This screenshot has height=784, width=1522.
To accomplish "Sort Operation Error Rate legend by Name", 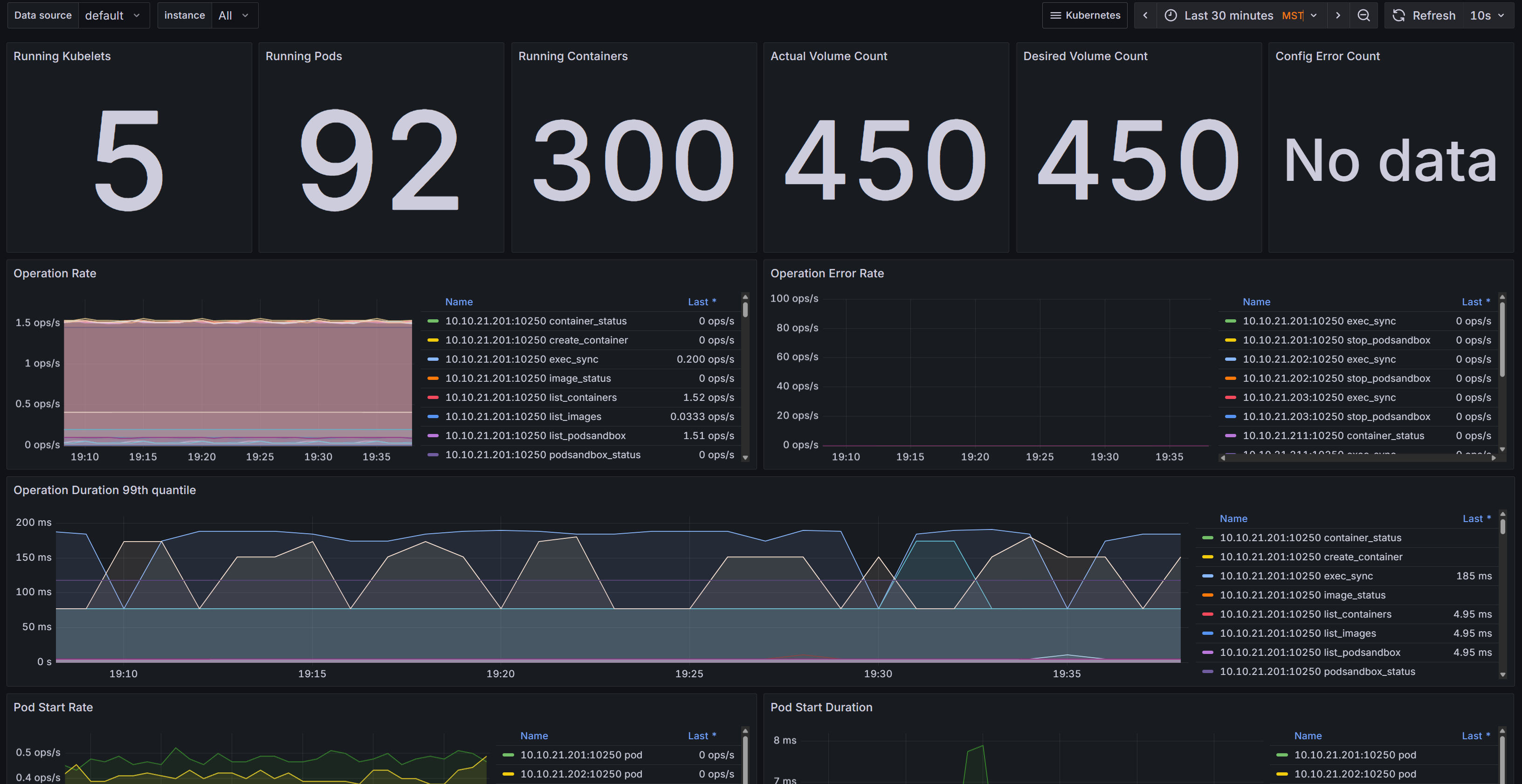I will point(1256,302).
